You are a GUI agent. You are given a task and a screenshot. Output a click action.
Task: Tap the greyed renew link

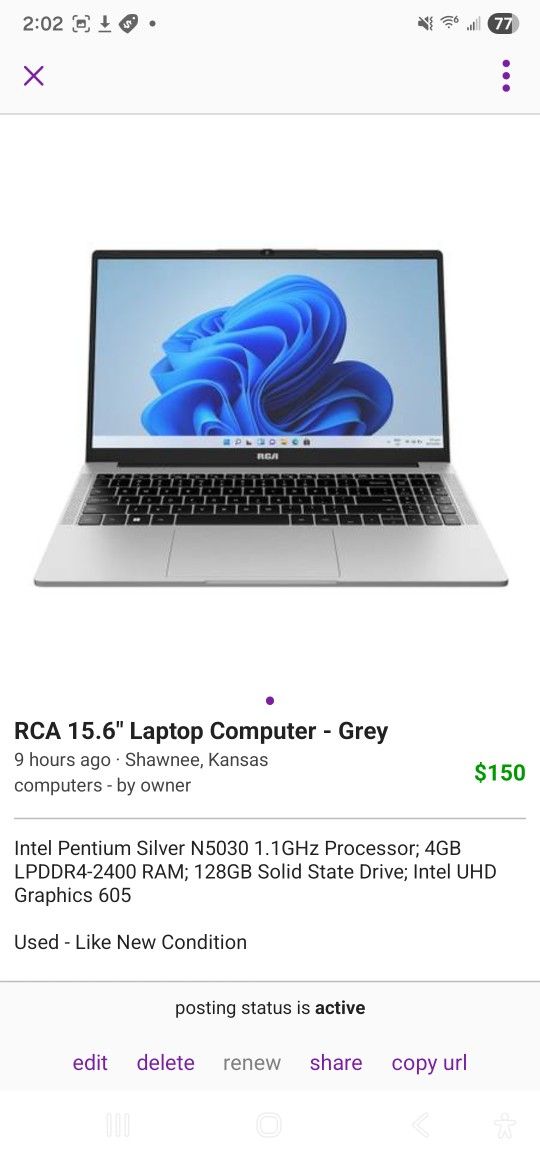252,1063
